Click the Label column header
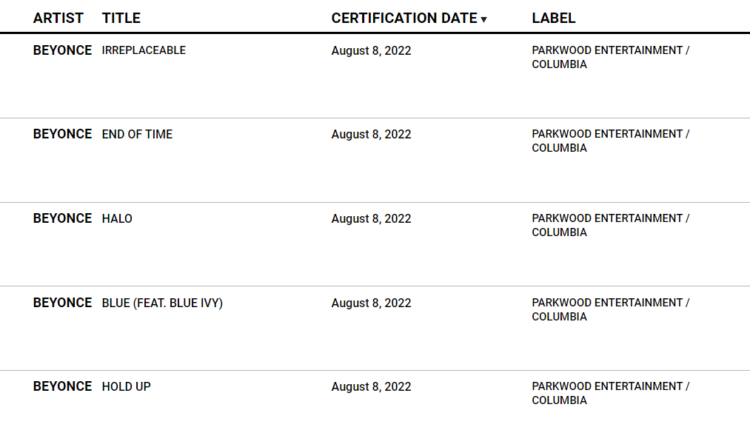 click(553, 18)
